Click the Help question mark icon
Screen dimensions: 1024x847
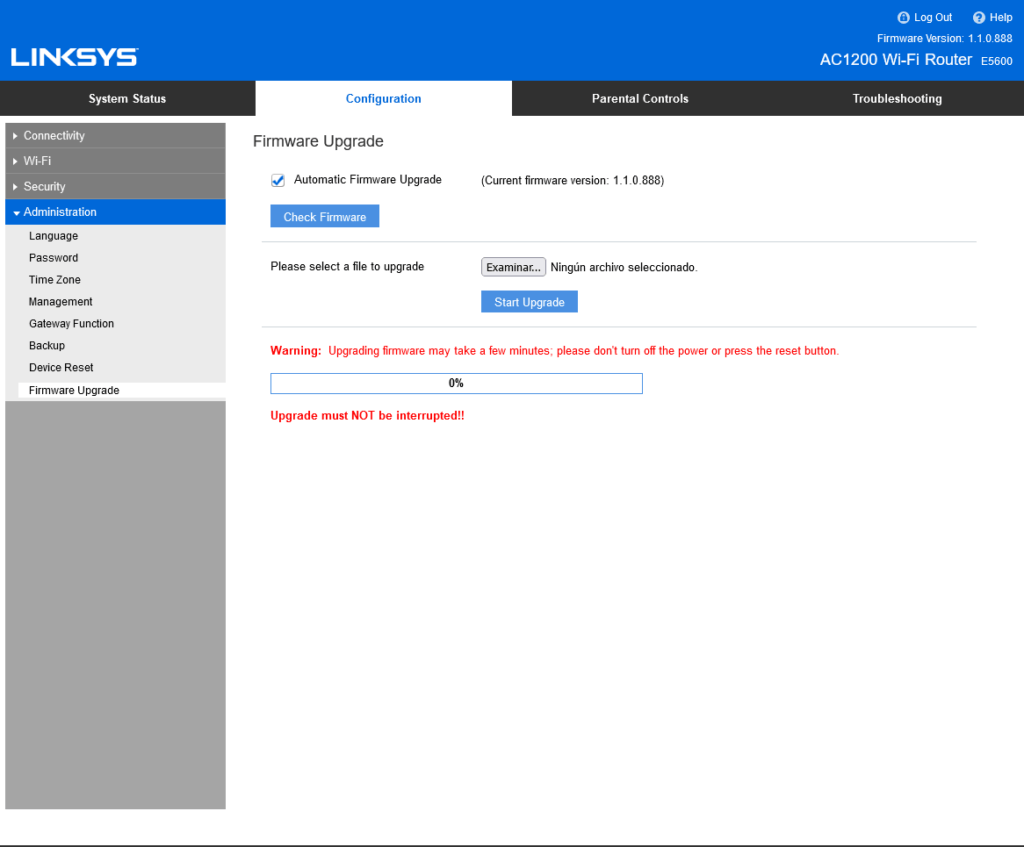click(978, 18)
